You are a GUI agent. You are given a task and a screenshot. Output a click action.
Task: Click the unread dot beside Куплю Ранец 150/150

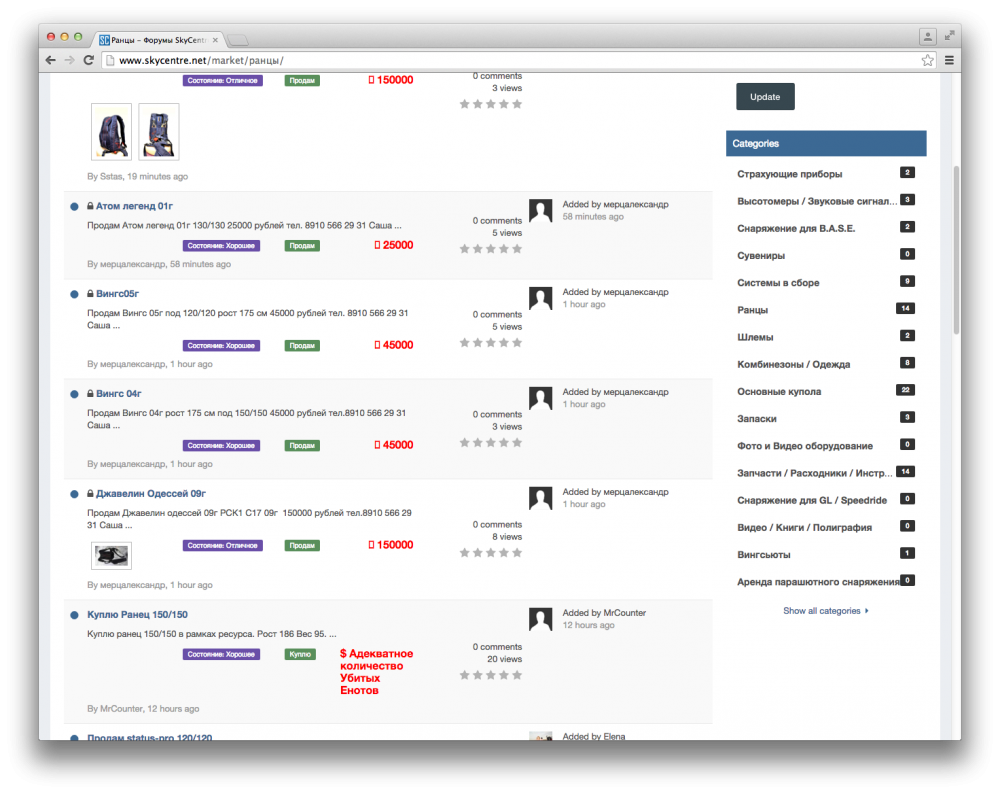point(74,615)
